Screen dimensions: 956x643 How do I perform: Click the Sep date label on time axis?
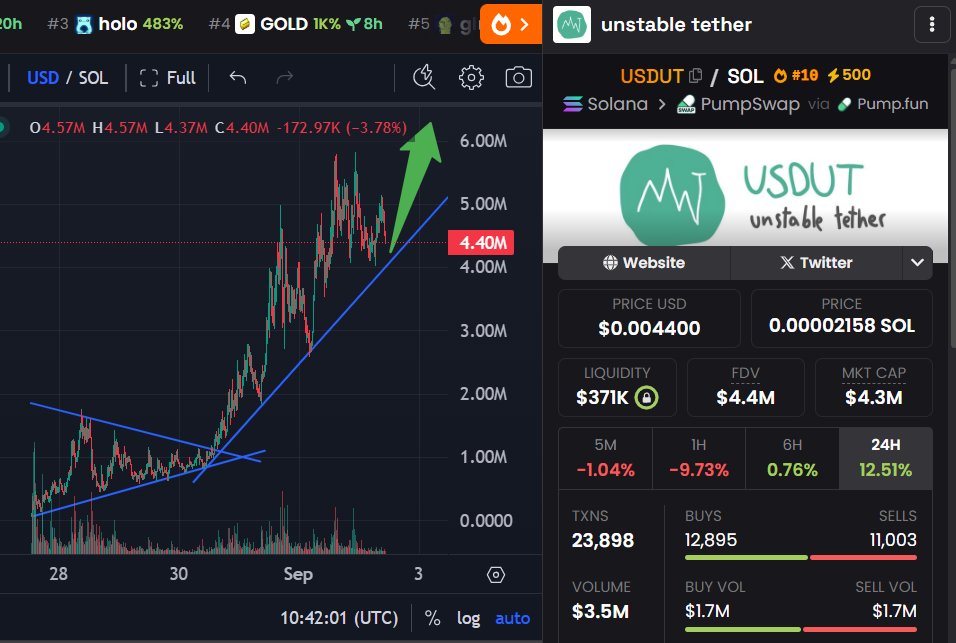click(298, 574)
